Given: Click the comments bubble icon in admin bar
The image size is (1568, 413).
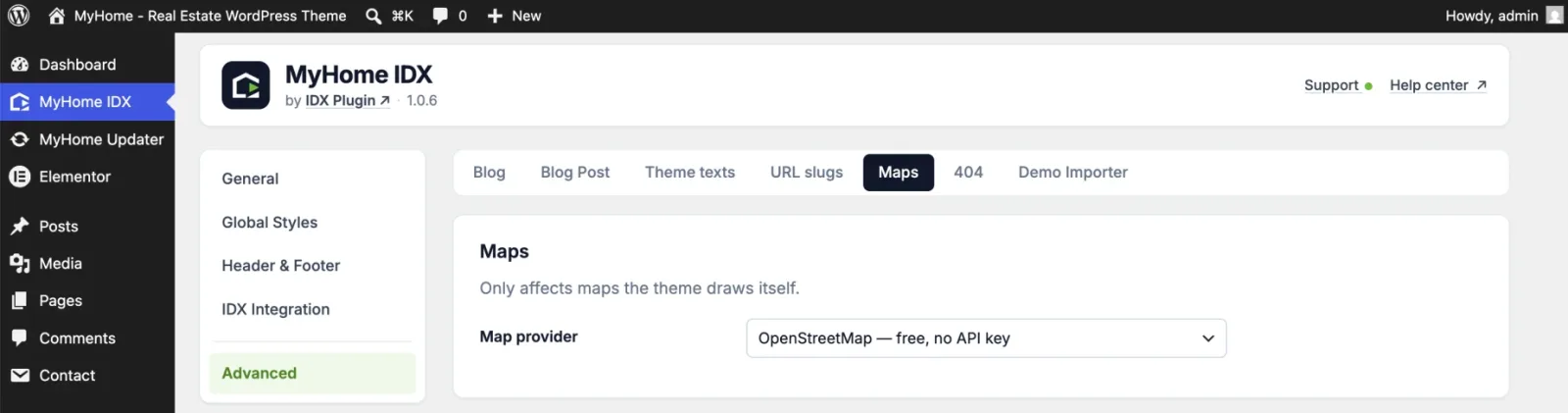Looking at the screenshot, I should tap(440, 16).
